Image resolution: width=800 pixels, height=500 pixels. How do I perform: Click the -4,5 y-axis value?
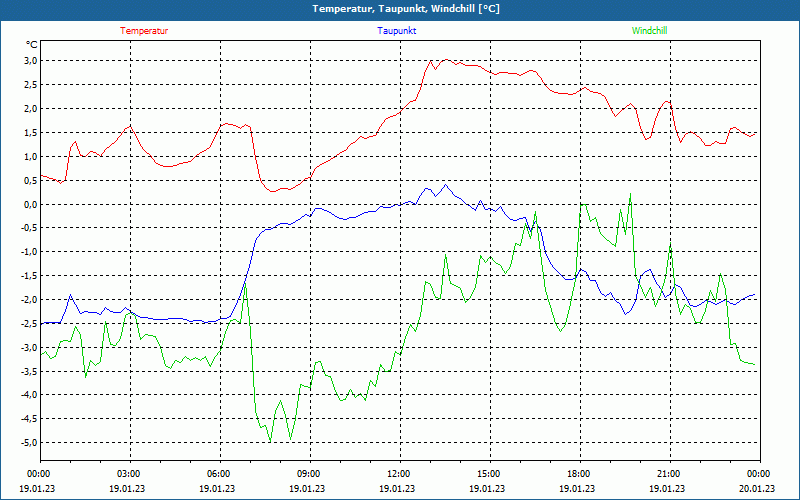[30, 419]
